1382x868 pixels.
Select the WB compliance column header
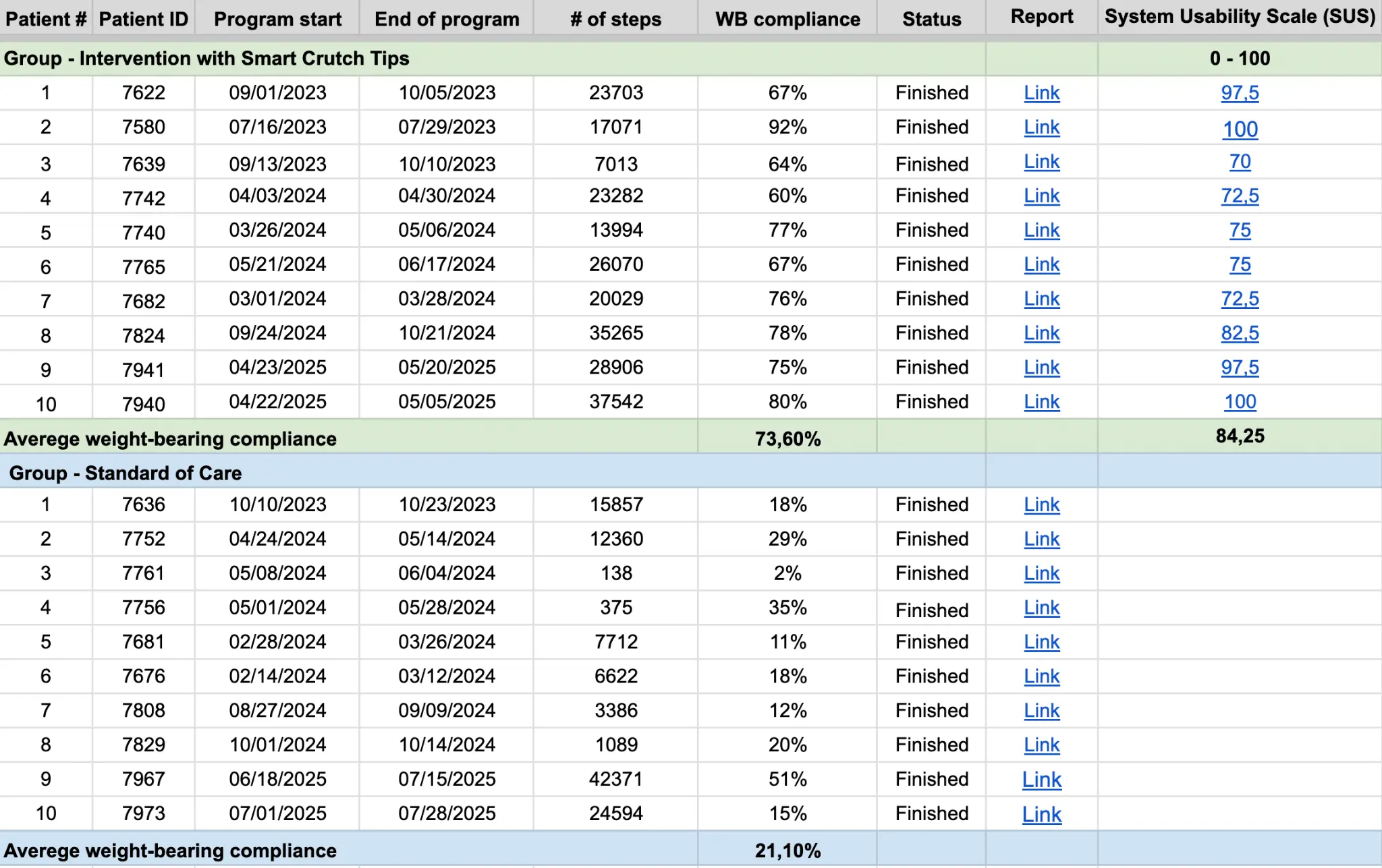pyautogui.click(x=787, y=19)
